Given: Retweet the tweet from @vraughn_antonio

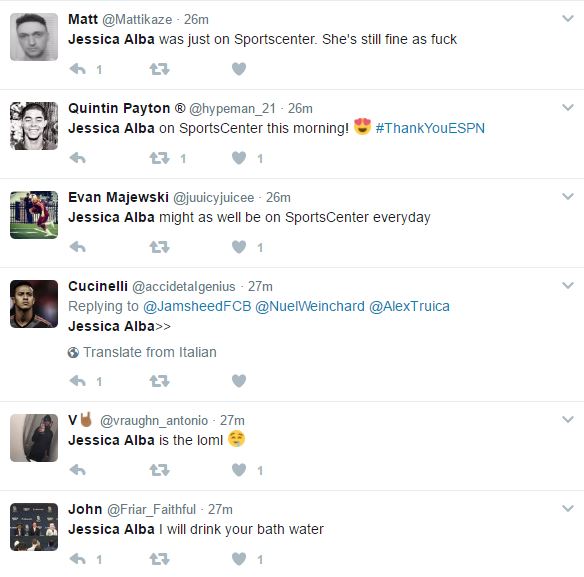Looking at the screenshot, I should coord(159,470).
